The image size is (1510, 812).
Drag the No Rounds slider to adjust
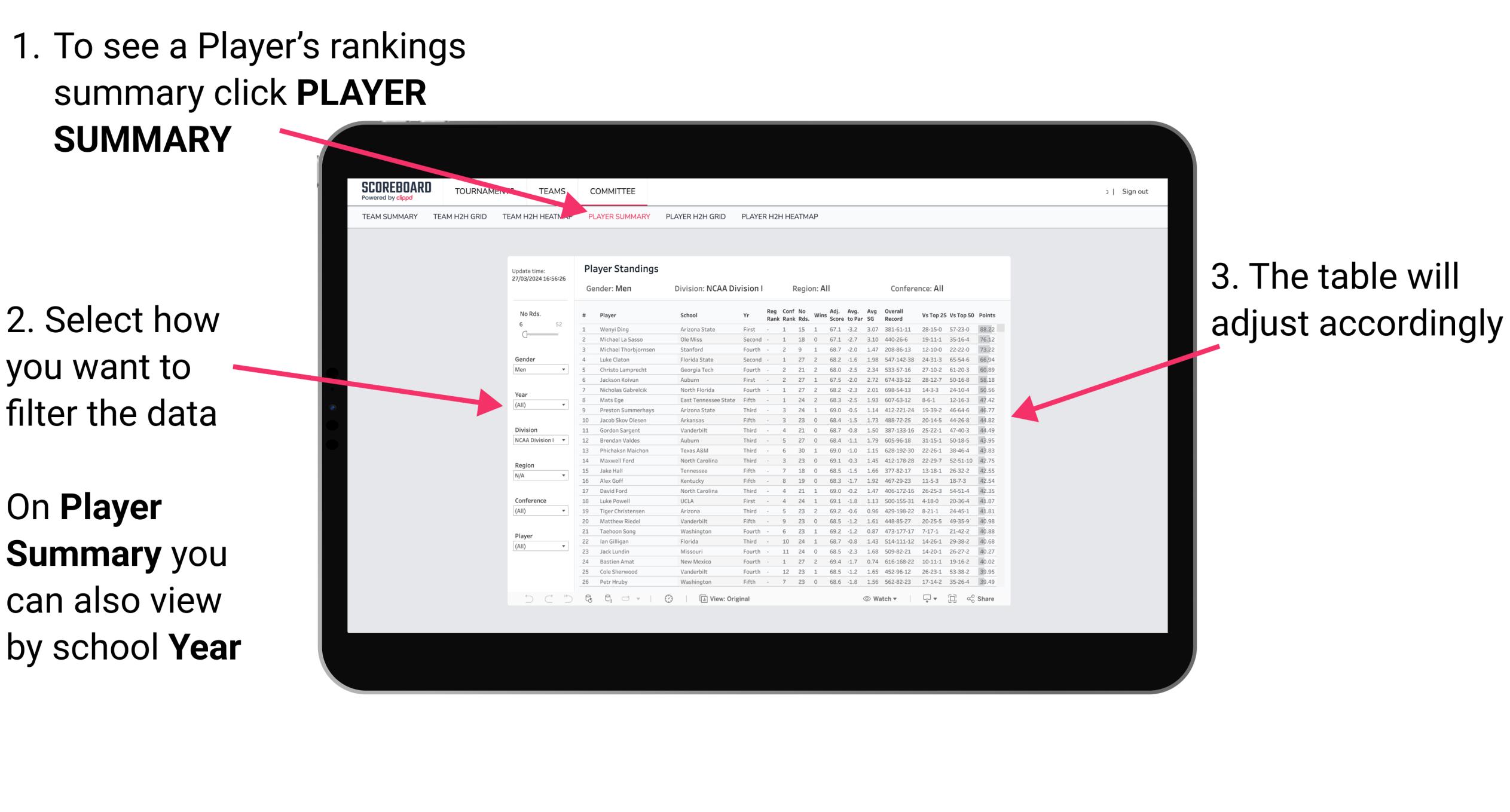tap(525, 334)
